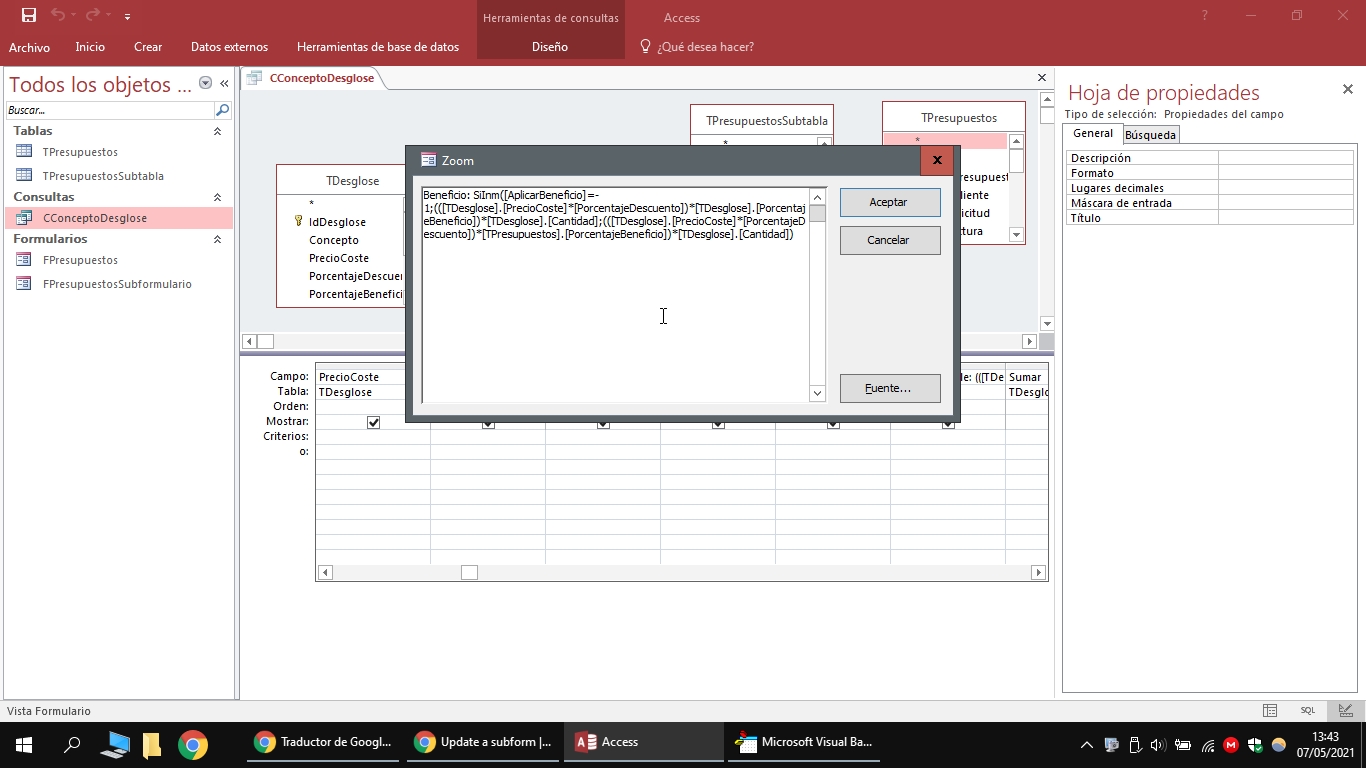1366x768 pixels.
Task: Switch to Búsqueda tab in property sheet
Action: [1150, 135]
